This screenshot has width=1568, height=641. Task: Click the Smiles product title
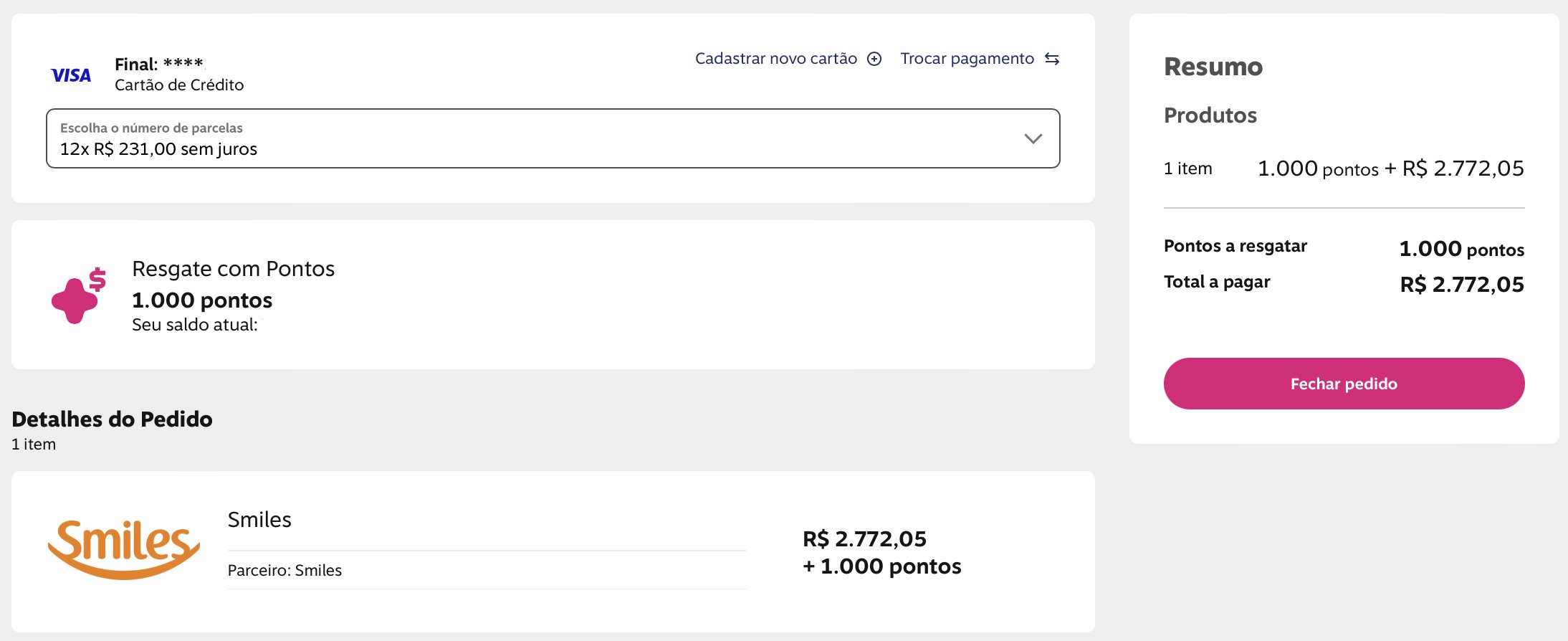click(259, 519)
